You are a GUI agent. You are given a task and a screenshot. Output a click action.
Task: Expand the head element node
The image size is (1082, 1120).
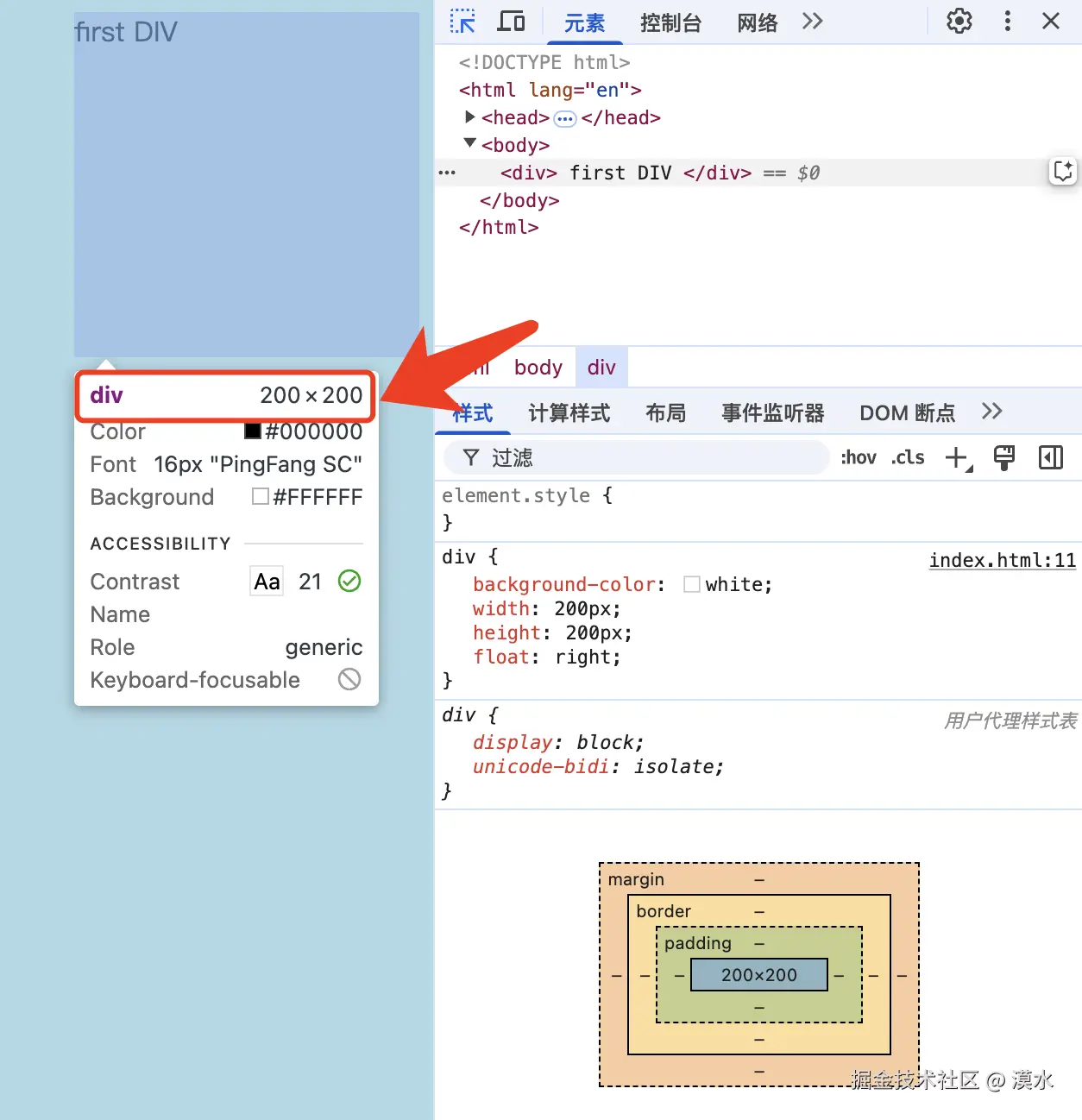click(x=469, y=116)
